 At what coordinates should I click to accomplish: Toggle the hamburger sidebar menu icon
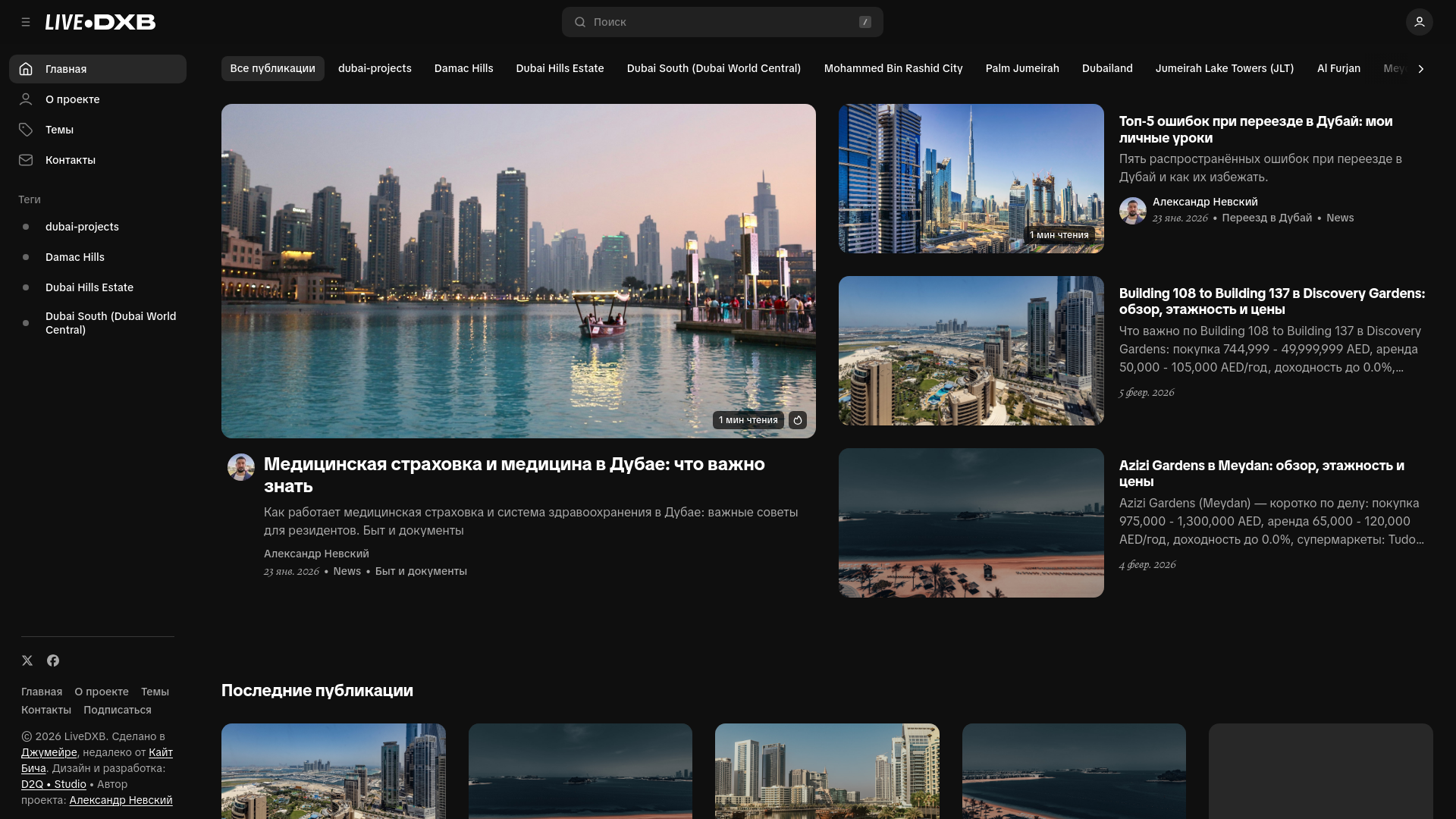26,22
